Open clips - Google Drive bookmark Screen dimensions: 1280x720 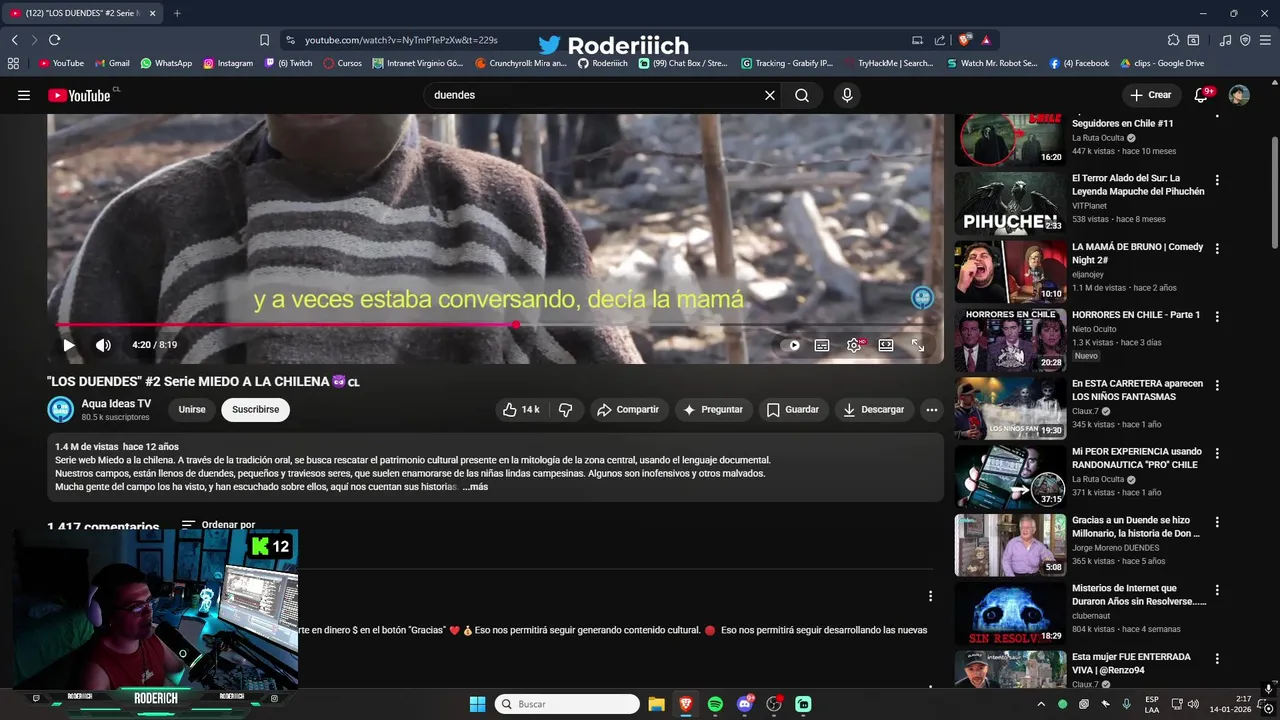1162,63
